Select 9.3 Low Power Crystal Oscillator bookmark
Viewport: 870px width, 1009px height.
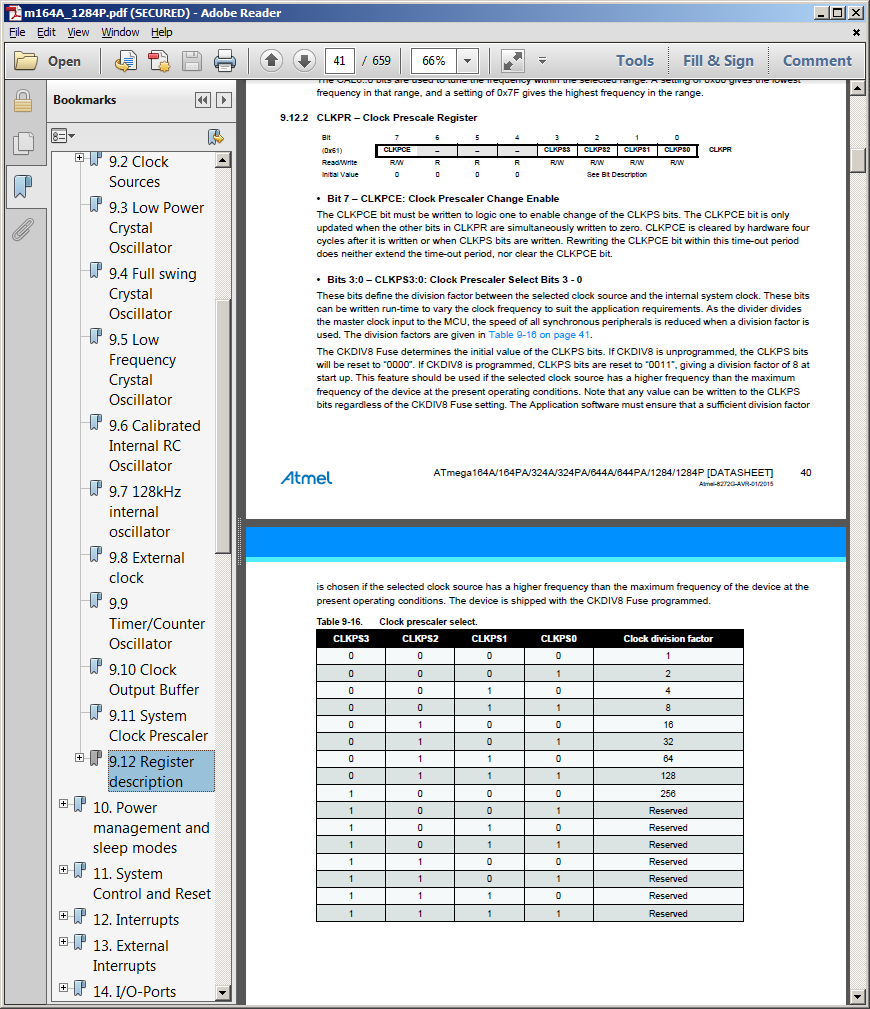(x=156, y=228)
